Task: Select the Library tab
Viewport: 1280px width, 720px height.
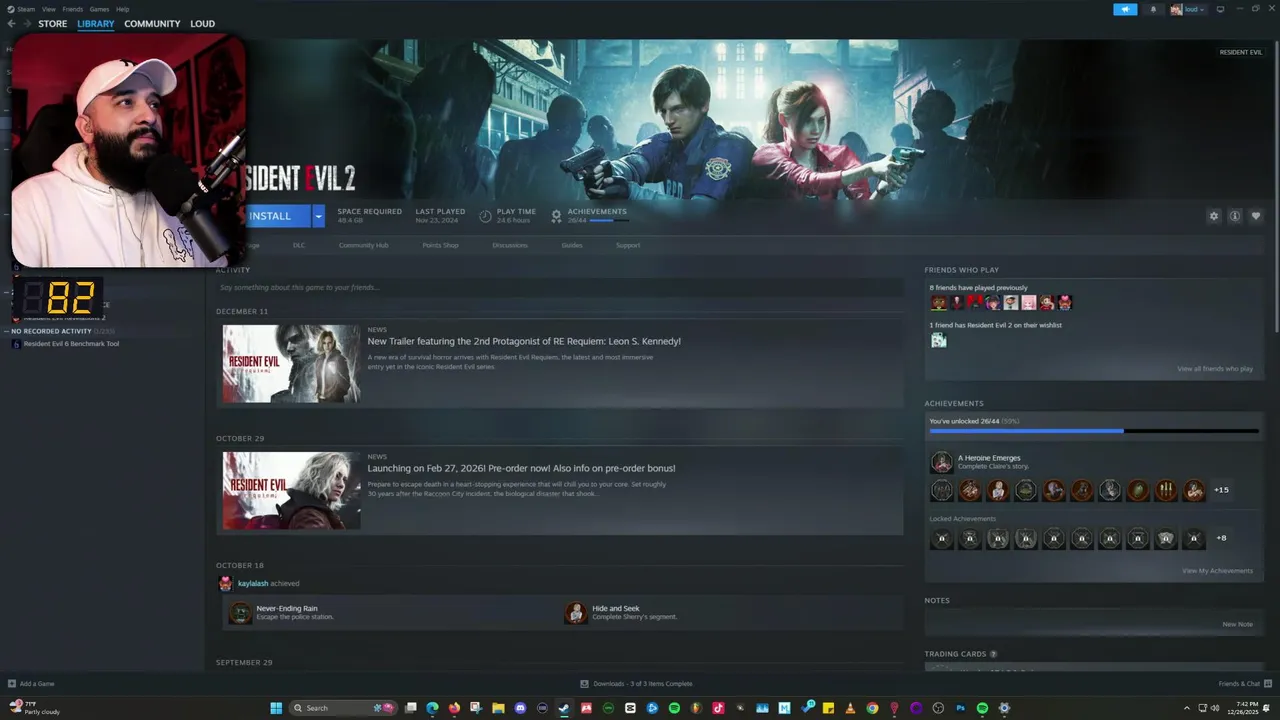Action: [x=96, y=24]
